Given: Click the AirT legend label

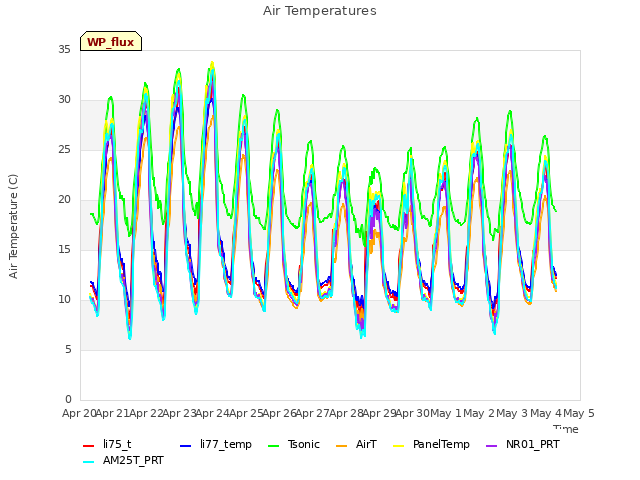Looking at the screenshot, I should point(366,444).
